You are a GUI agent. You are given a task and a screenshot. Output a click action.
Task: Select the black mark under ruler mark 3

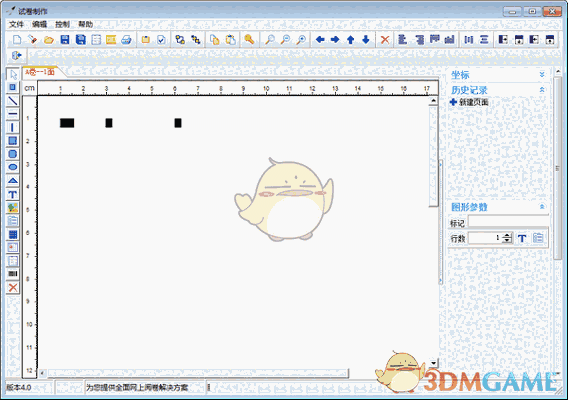coord(109,123)
